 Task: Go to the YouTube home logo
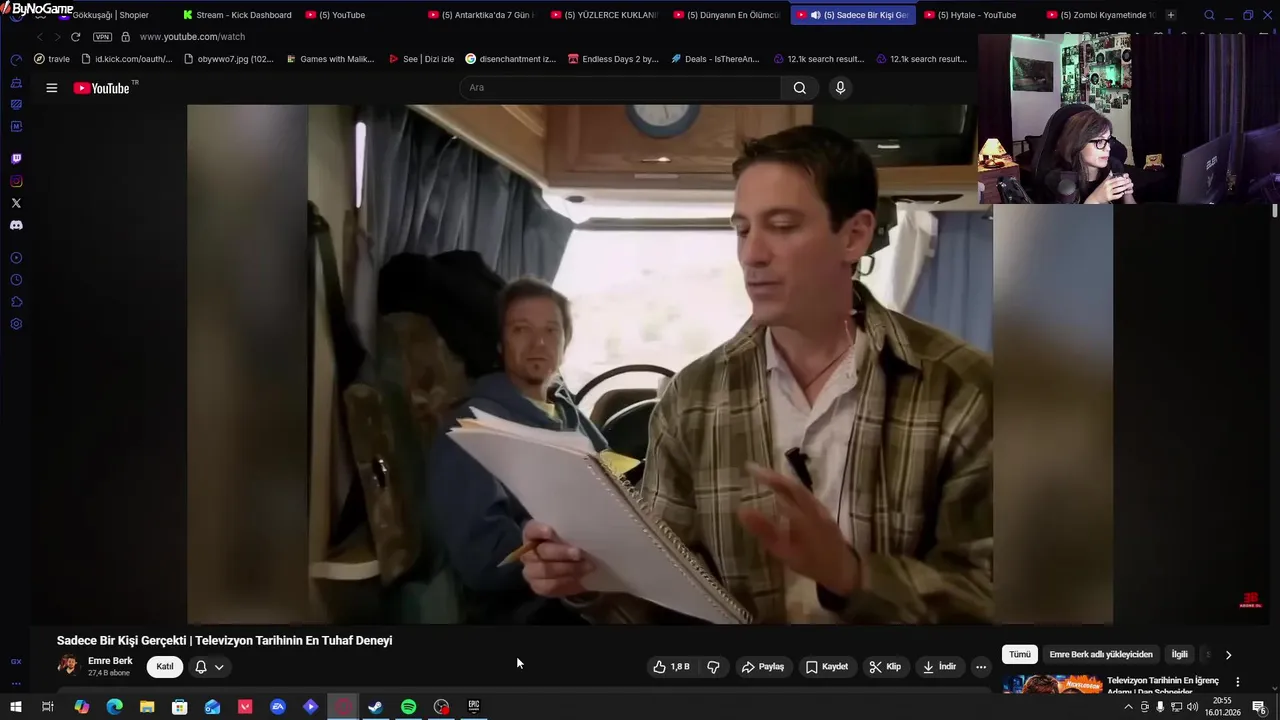coord(102,88)
